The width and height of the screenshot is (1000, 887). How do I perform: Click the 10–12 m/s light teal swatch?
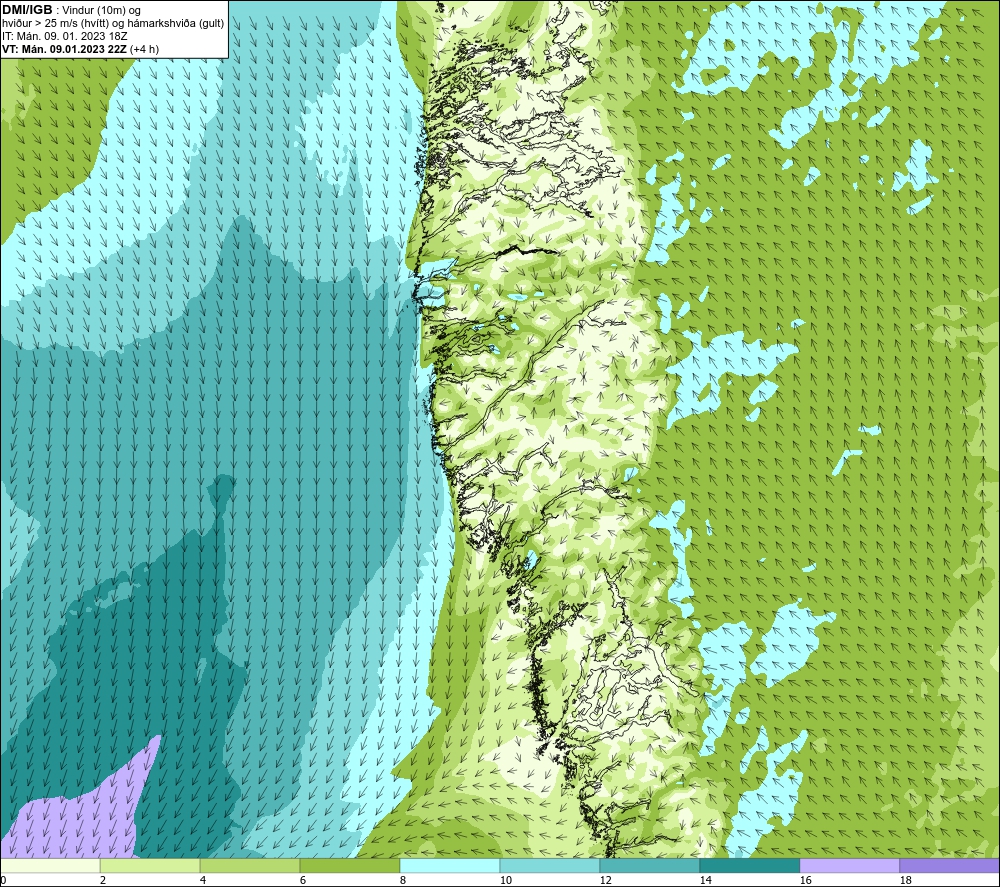pos(550,865)
